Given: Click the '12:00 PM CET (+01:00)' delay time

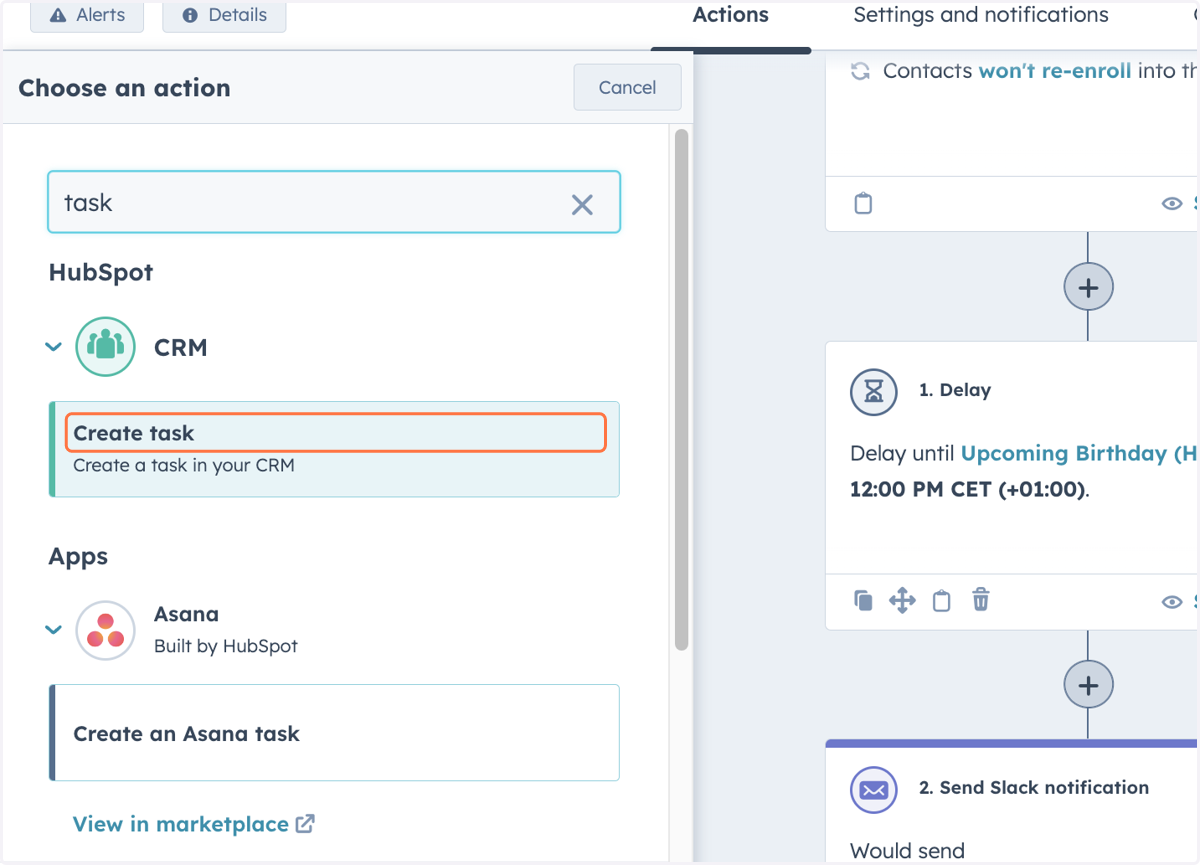Looking at the screenshot, I should (967, 490).
